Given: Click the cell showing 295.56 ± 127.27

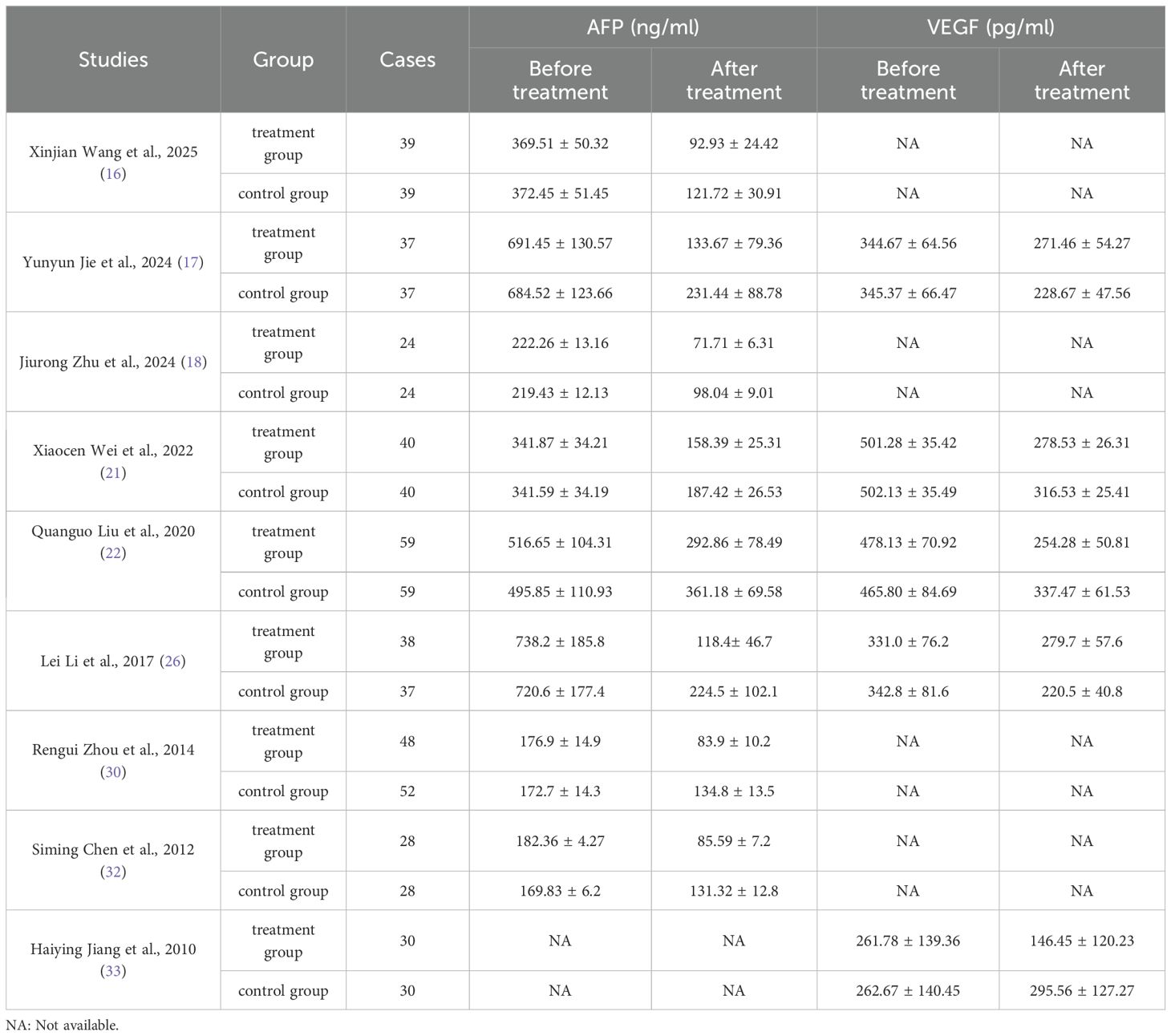Looking at the screenshot, I should pyautogui.click(x=1082, y=990).
